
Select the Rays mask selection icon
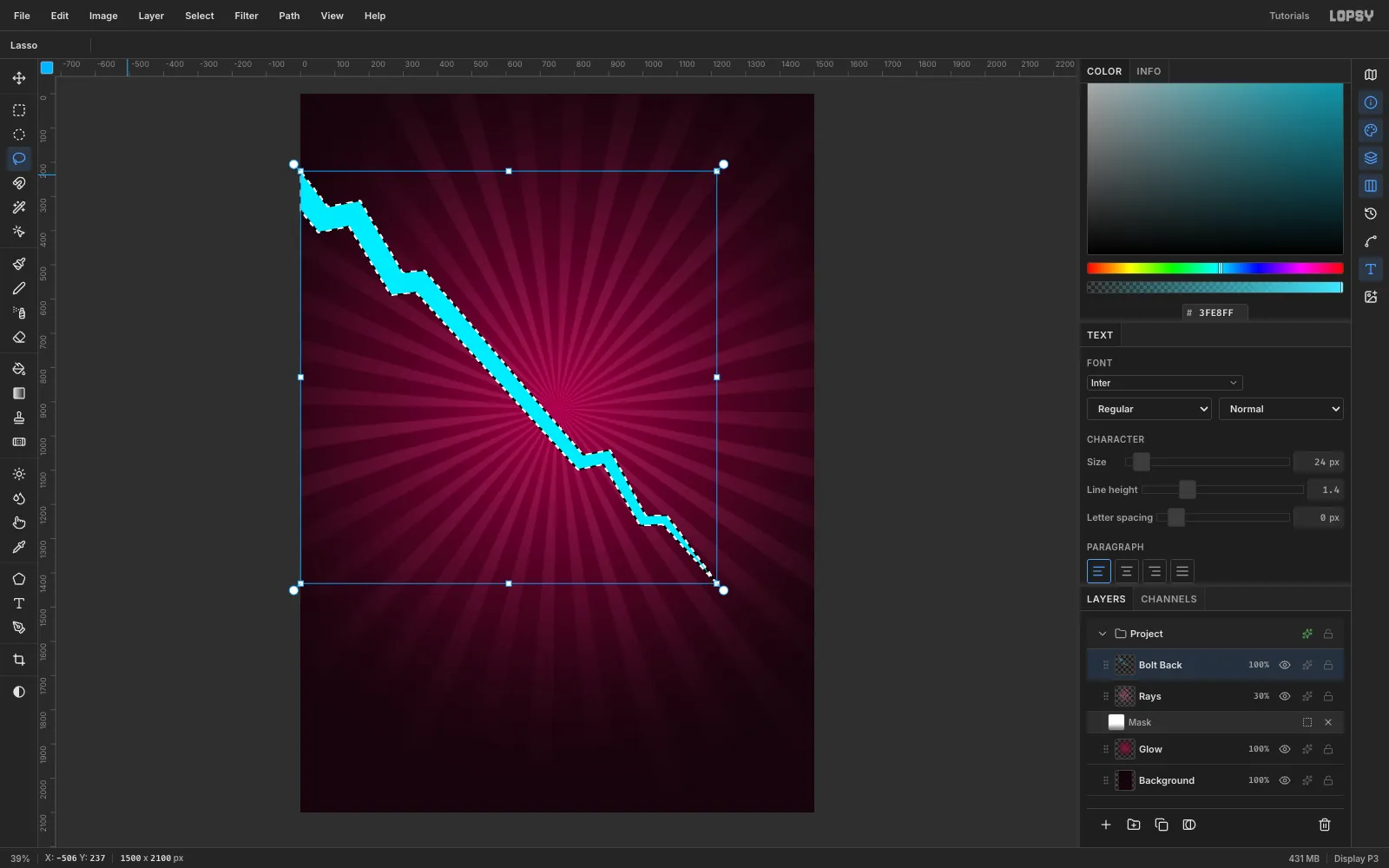(x=1307, y=722)
